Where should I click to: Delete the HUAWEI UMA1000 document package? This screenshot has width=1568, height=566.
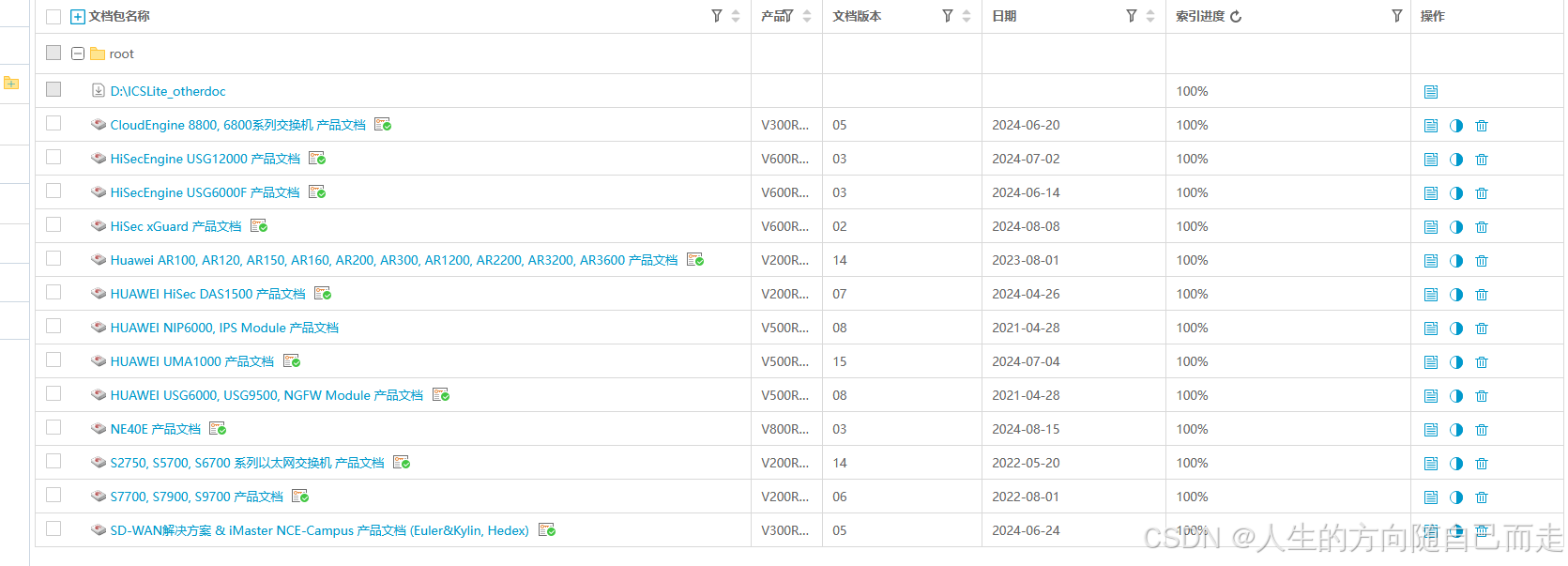click(1482, 362)
